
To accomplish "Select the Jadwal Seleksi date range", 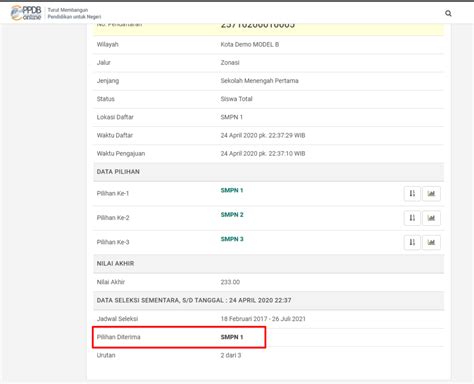I will coord(263,319).
